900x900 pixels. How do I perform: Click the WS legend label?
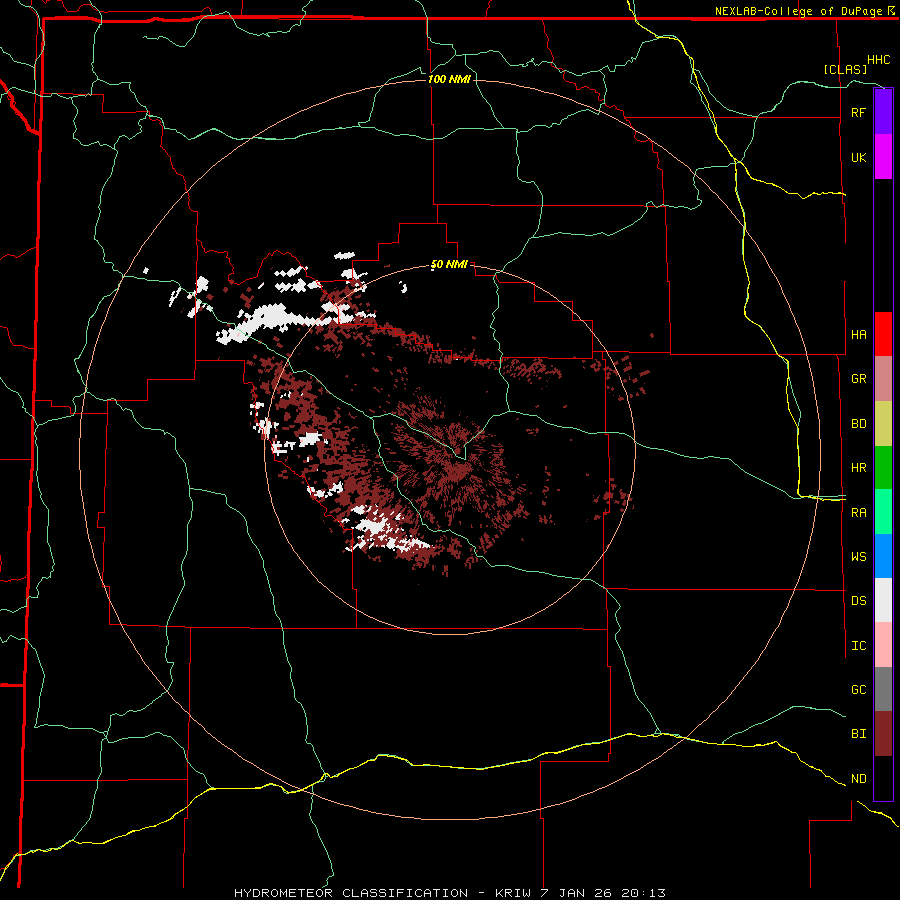[x=858, y=557]
